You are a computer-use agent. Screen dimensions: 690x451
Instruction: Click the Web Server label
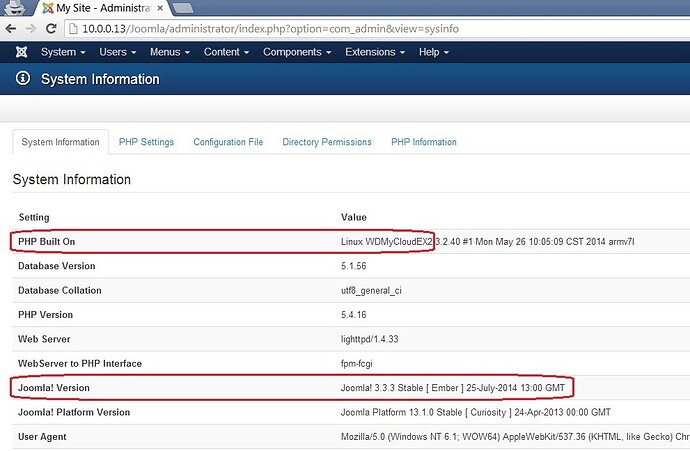point(44,339)
